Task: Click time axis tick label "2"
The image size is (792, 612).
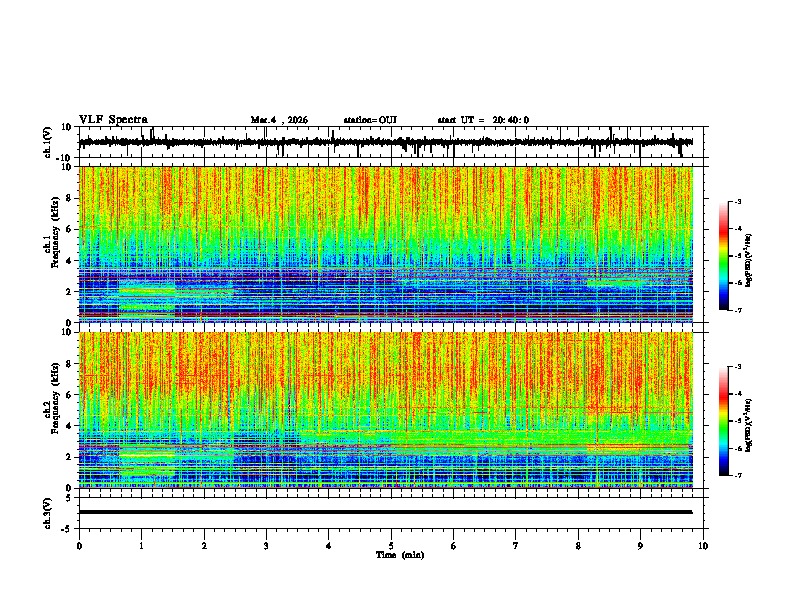Action: 204,546
